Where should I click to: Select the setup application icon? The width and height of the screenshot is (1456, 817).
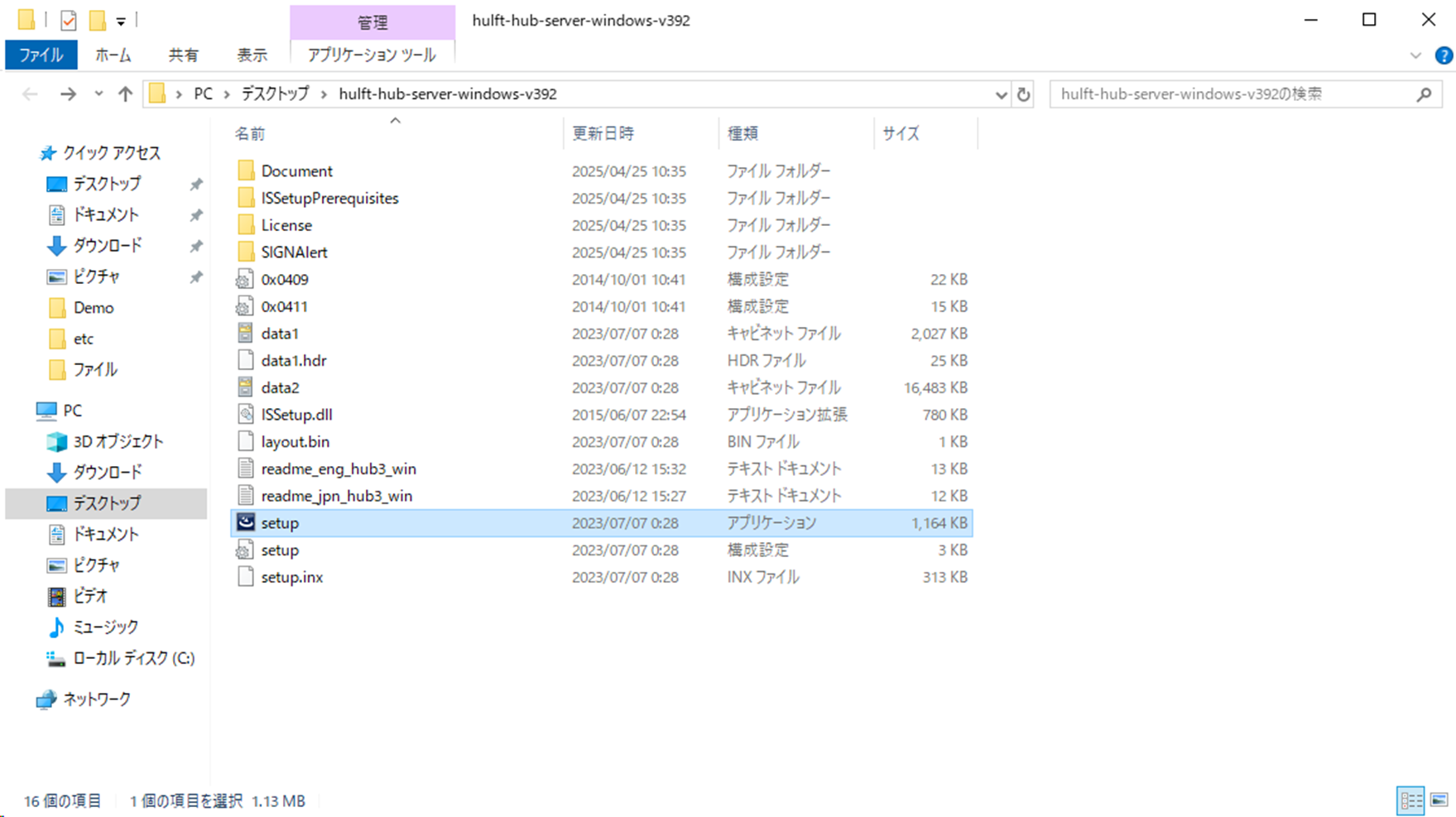(x=245, y=522)
